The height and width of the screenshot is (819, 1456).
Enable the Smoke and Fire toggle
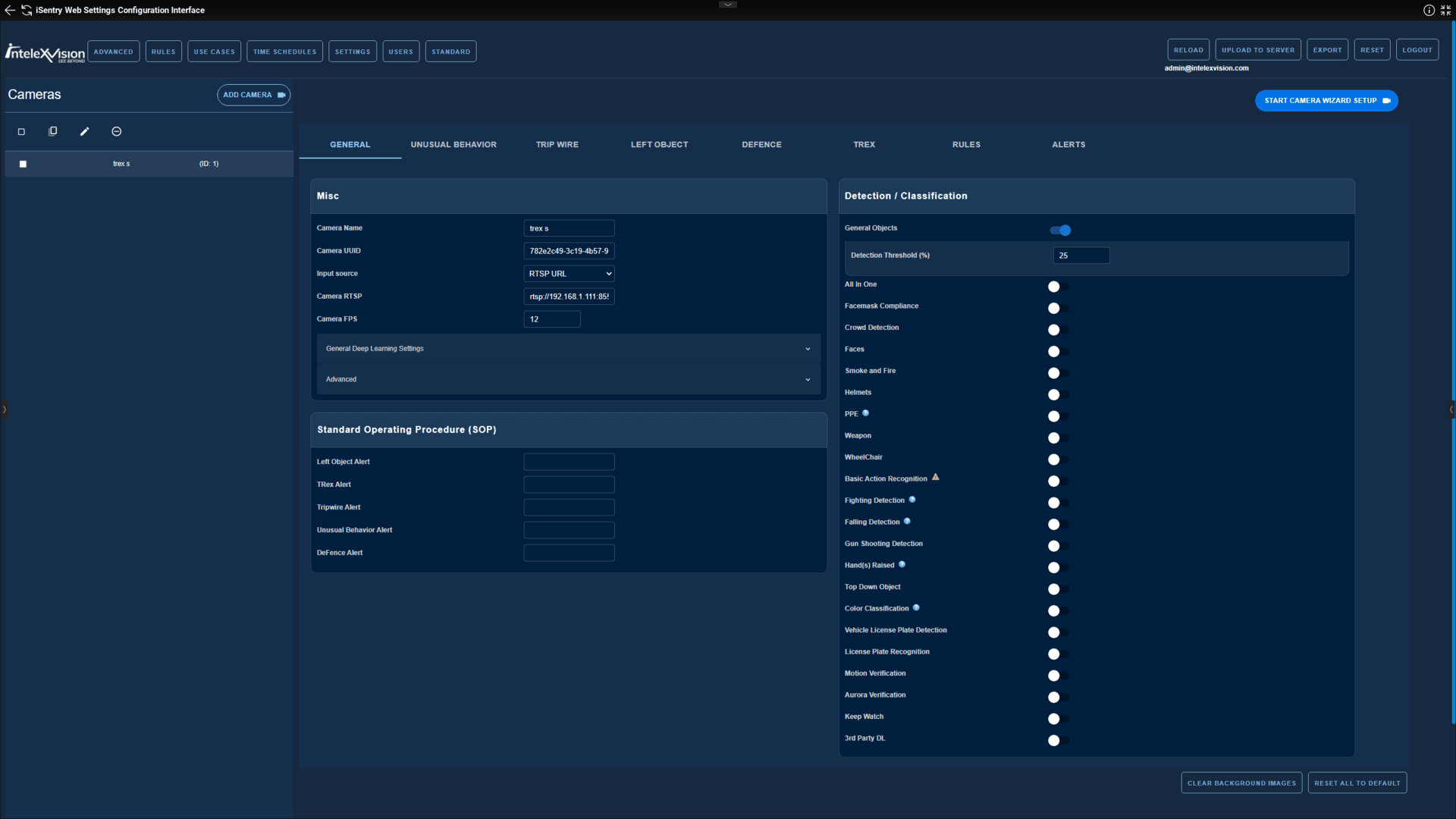click(x=1058, y=373)
